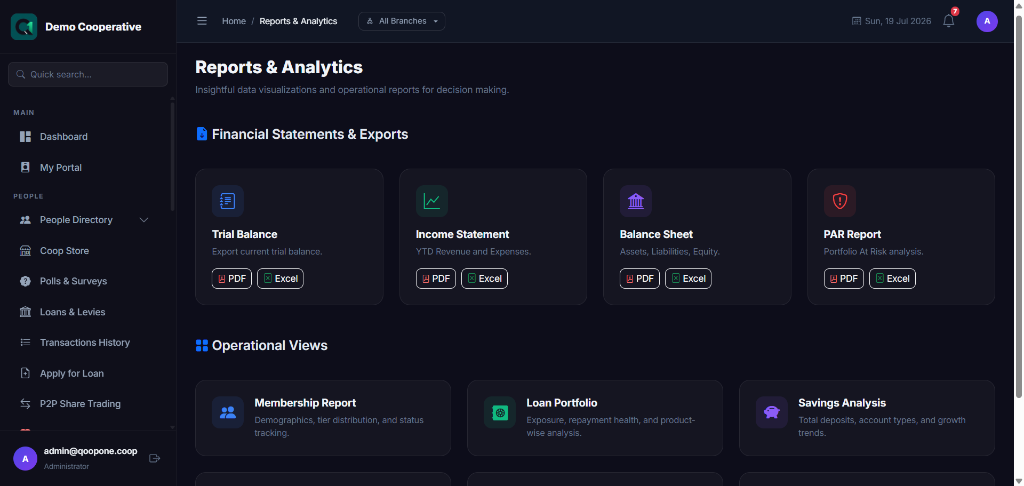The height and width of the screenshot is (486, 1024).
Task: Click the logout icon beside admin email
Action: tap(155, 458)
